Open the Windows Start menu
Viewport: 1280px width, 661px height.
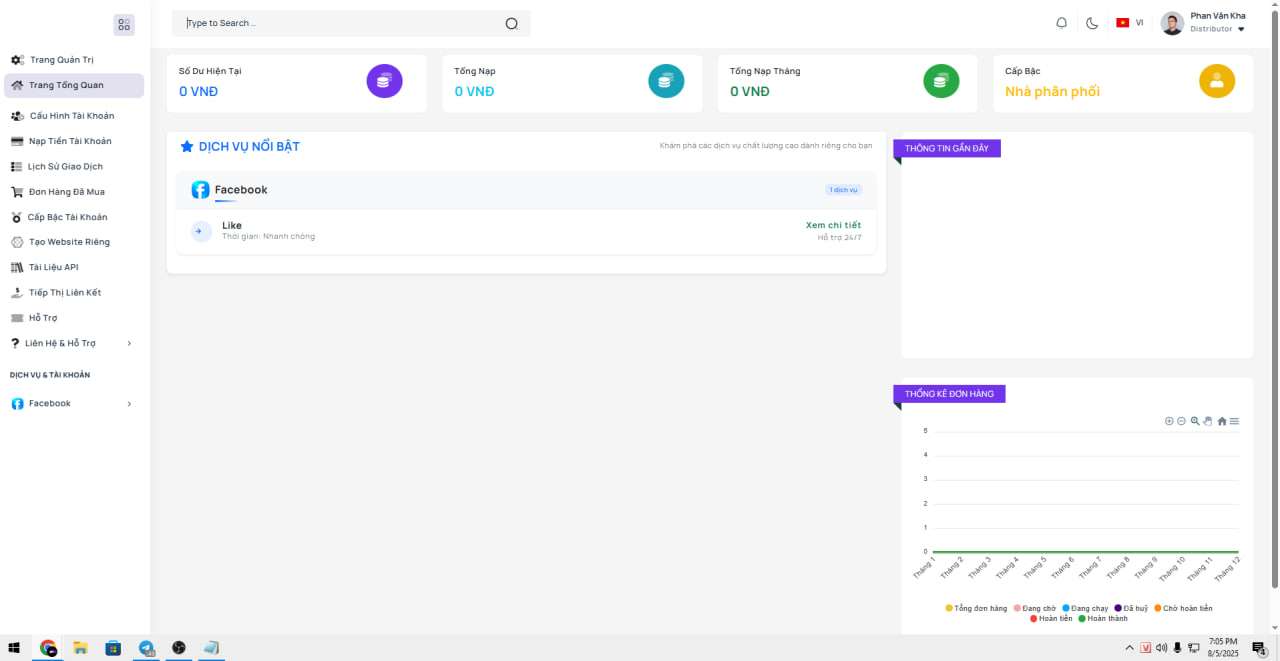click(x=14, y=648)
